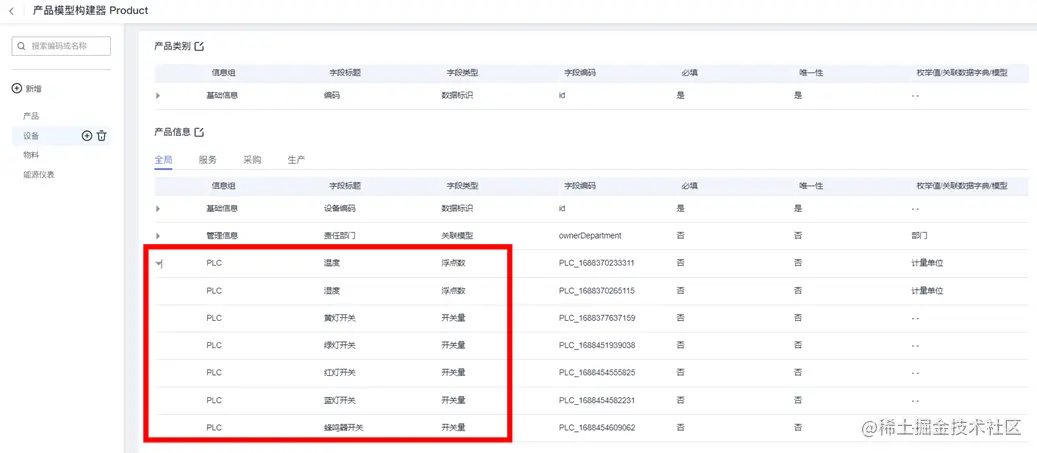Switch to the 采购 tab
1037x453 pixels.
pyautogui.click(x=252, y=160)
